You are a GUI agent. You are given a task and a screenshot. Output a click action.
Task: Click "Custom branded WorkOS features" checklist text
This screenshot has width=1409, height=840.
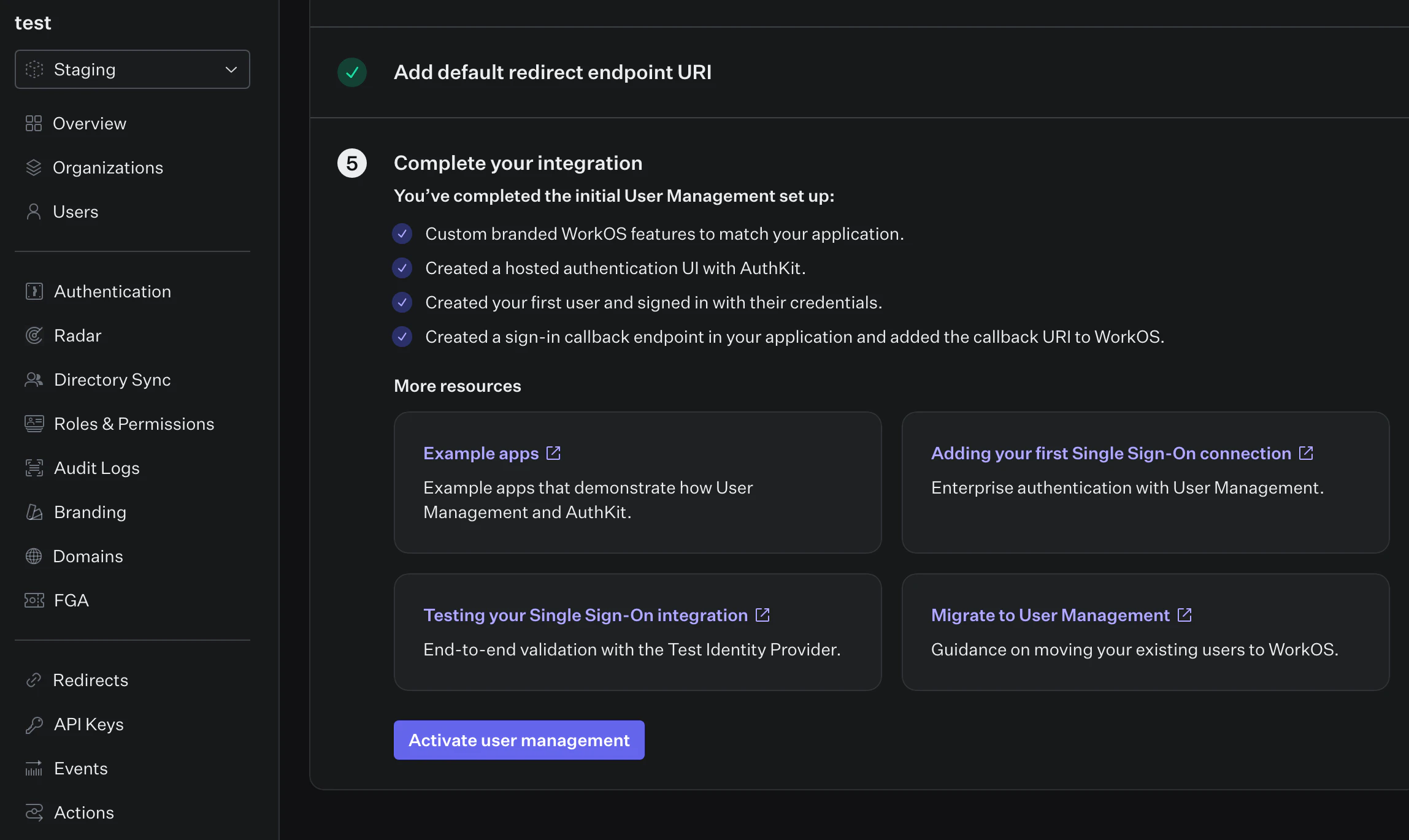664,234
